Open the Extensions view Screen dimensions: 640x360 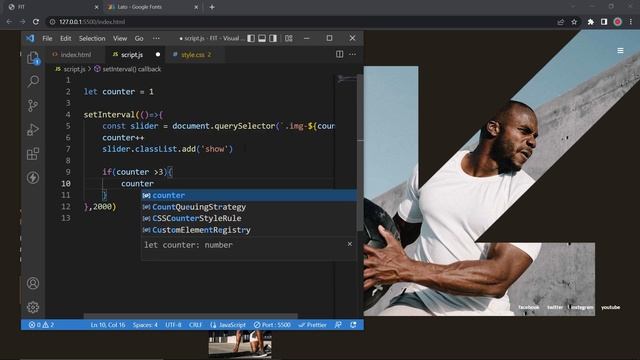33,154
